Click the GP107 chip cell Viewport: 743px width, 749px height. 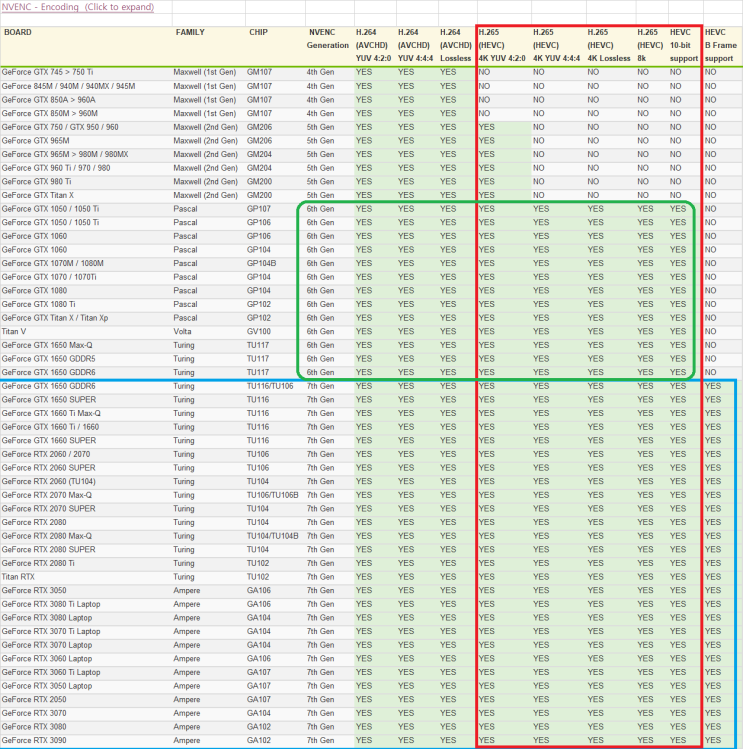coord(258,209)
